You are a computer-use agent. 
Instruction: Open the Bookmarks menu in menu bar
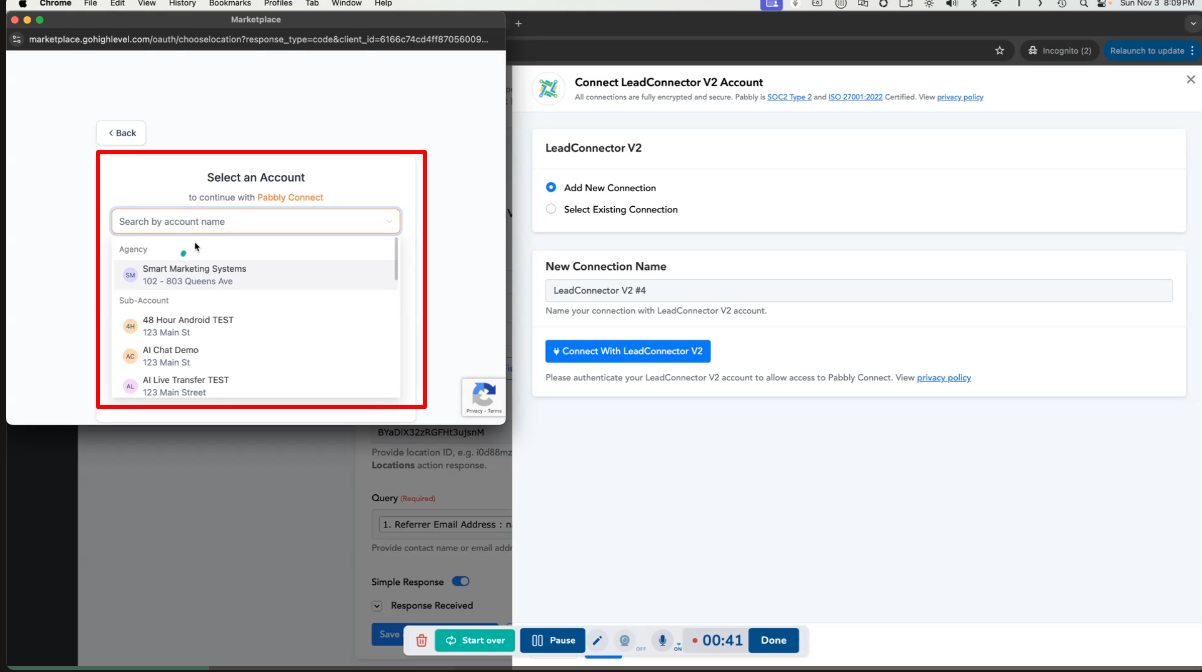229,4
